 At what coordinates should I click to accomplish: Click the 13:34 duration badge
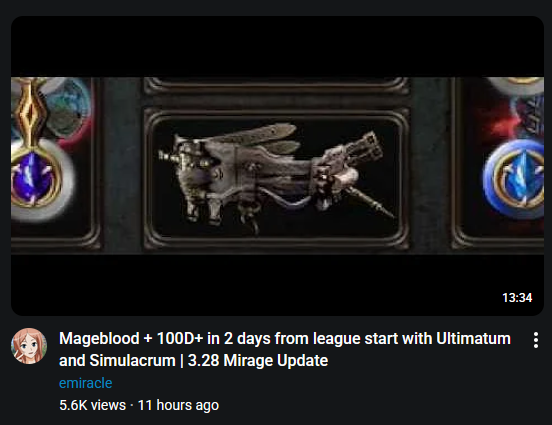(x=517, y=298)
